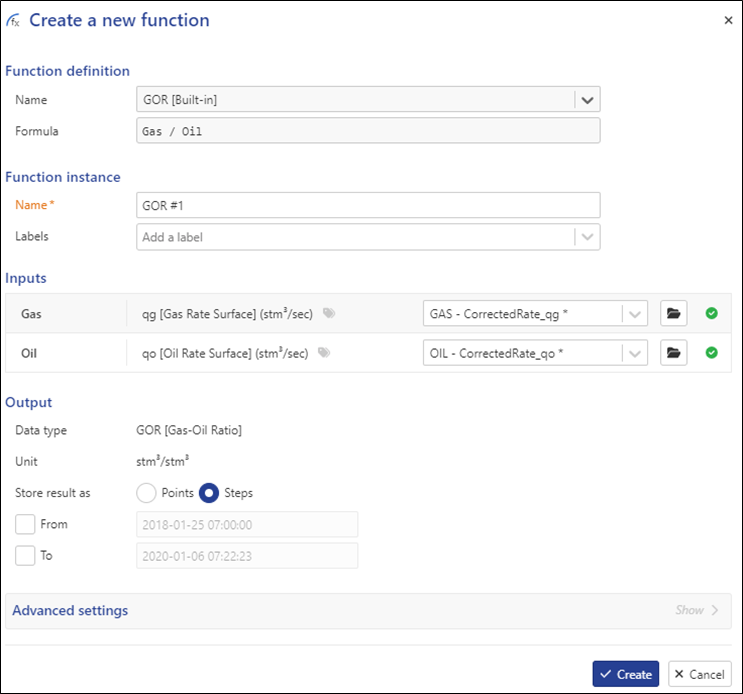Click the green check status for Oil
The width and height of the screenshot is (743, 694).
pyautogui.click(x=711, y=352)
